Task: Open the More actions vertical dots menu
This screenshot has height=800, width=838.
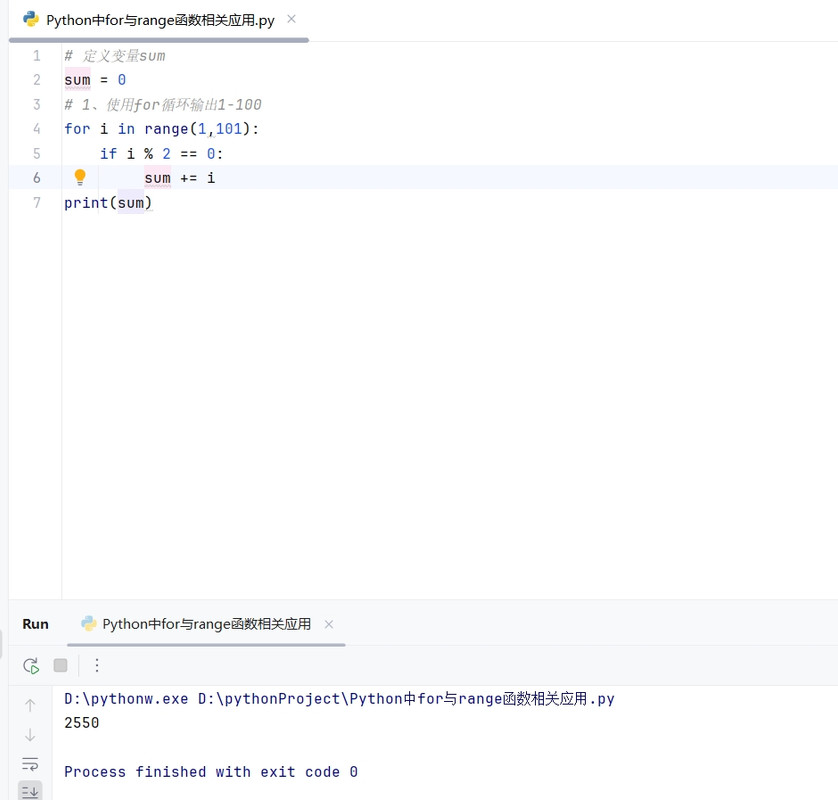Action: click(97, 665)
